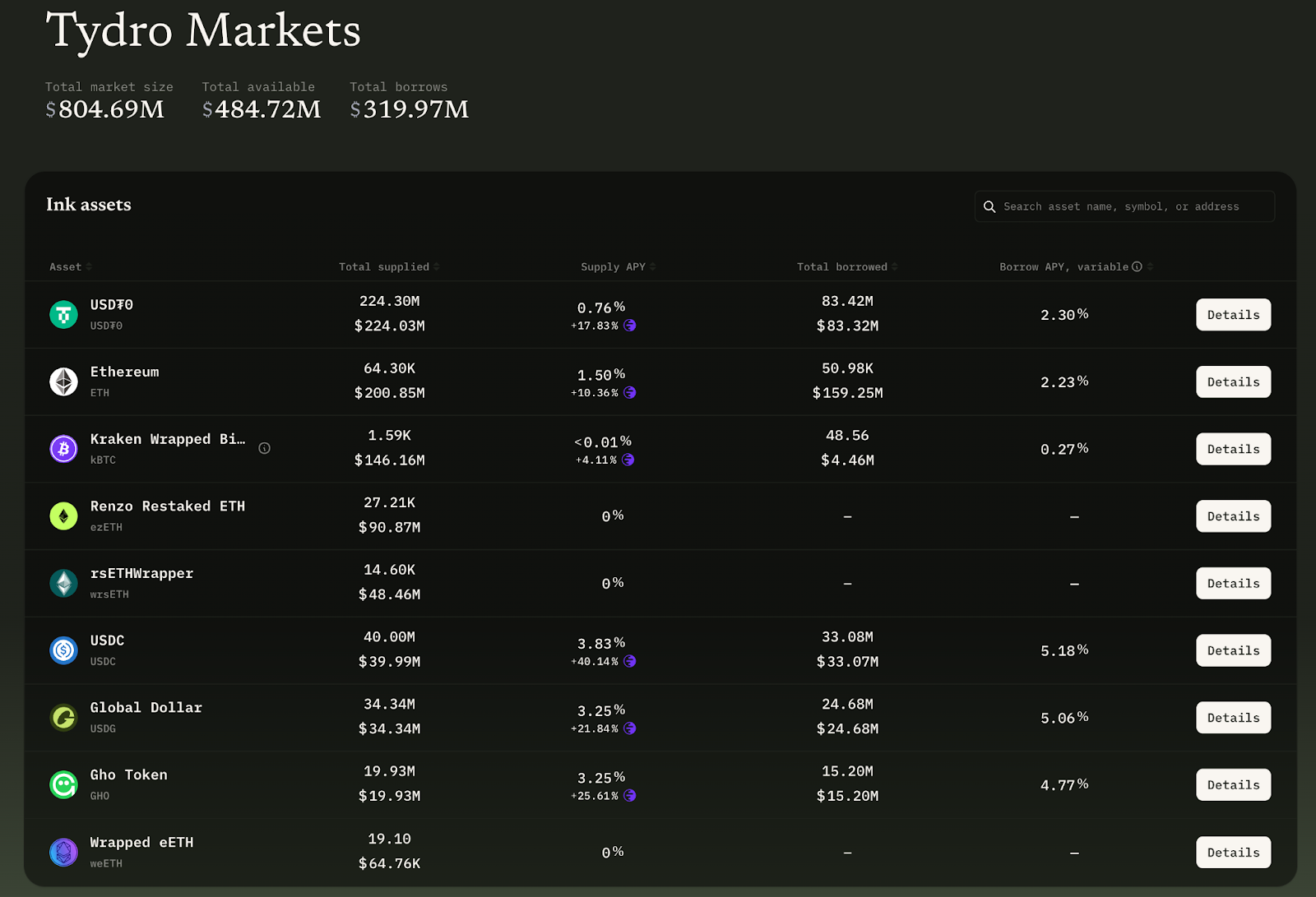Click the Kraken Wrapped Bitcoin purple icon

pyautogui.click(x=63, y=449)
